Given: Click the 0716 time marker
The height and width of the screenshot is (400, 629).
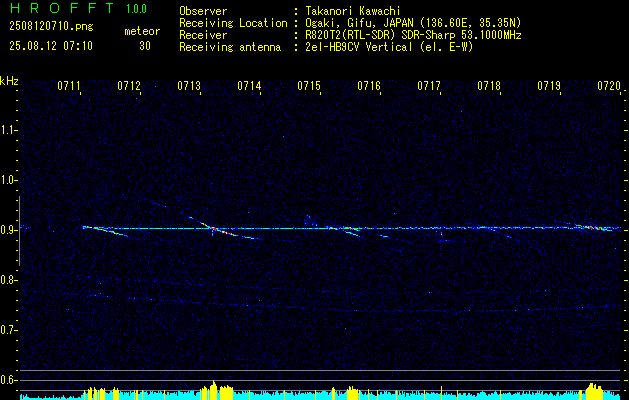Looking at the screenshot, I should pyautogui.click(x=369, y=85).
